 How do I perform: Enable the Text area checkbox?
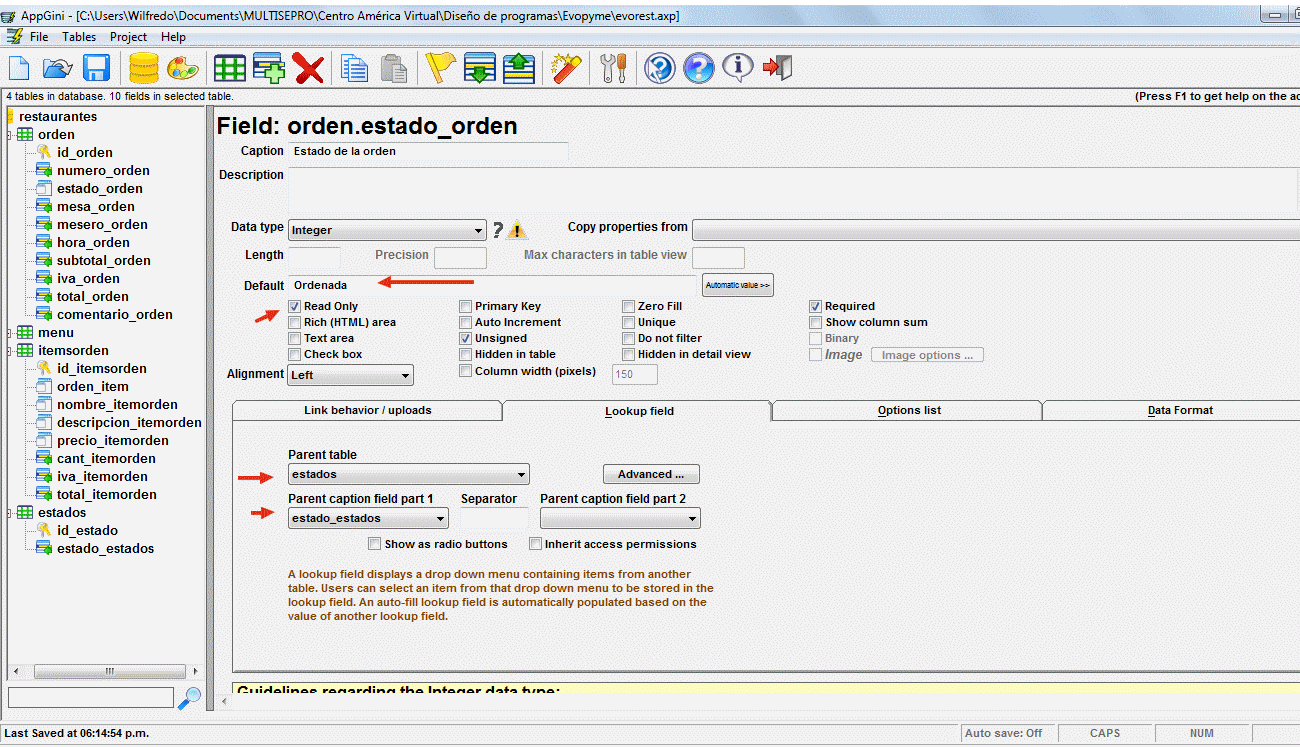(x=295, y=338)
